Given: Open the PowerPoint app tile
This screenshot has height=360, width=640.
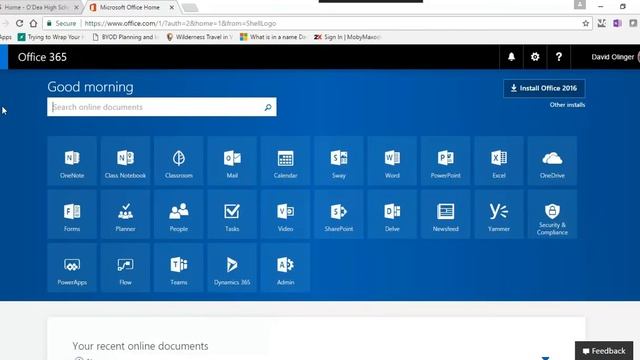Looking at the screenshot, I should pyautogui.click(x=445, y=161).
